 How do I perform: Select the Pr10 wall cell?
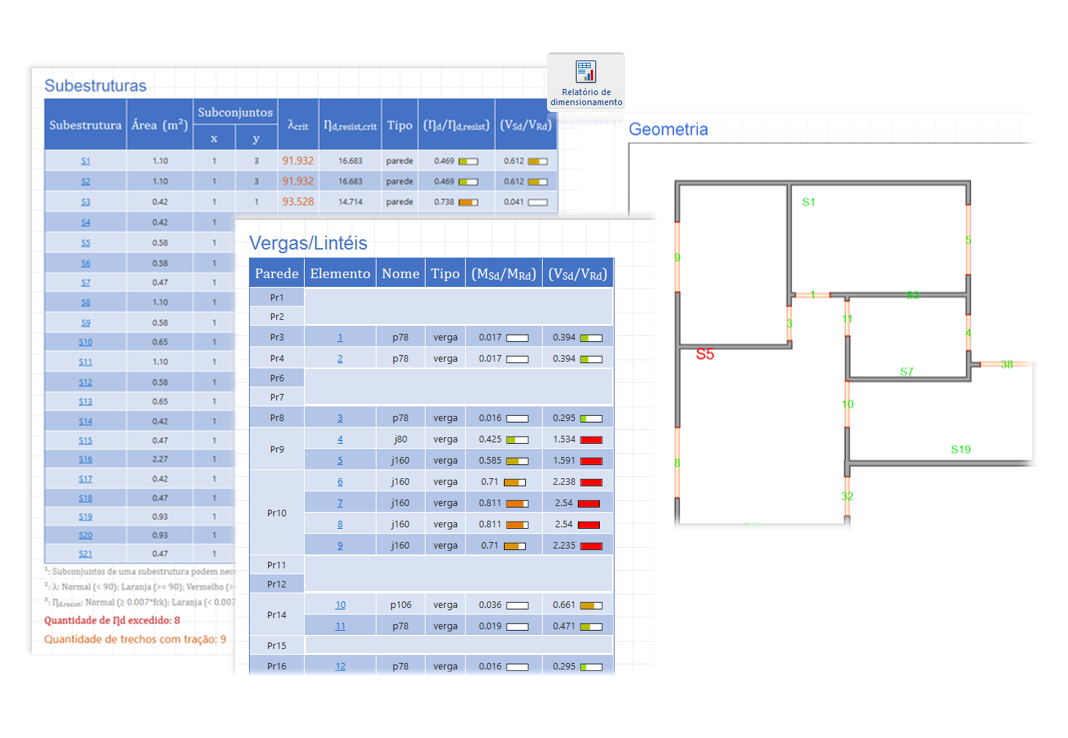276,513
